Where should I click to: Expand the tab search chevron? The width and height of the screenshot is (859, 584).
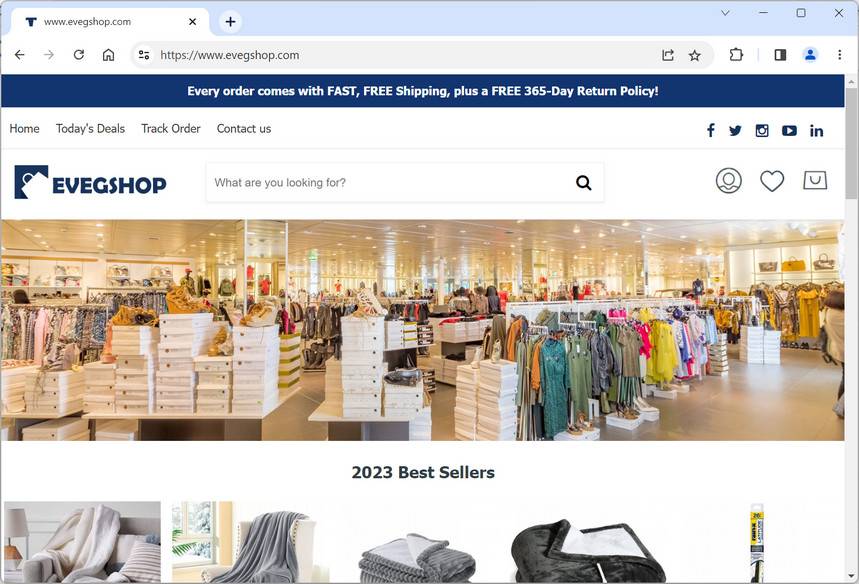725,13
